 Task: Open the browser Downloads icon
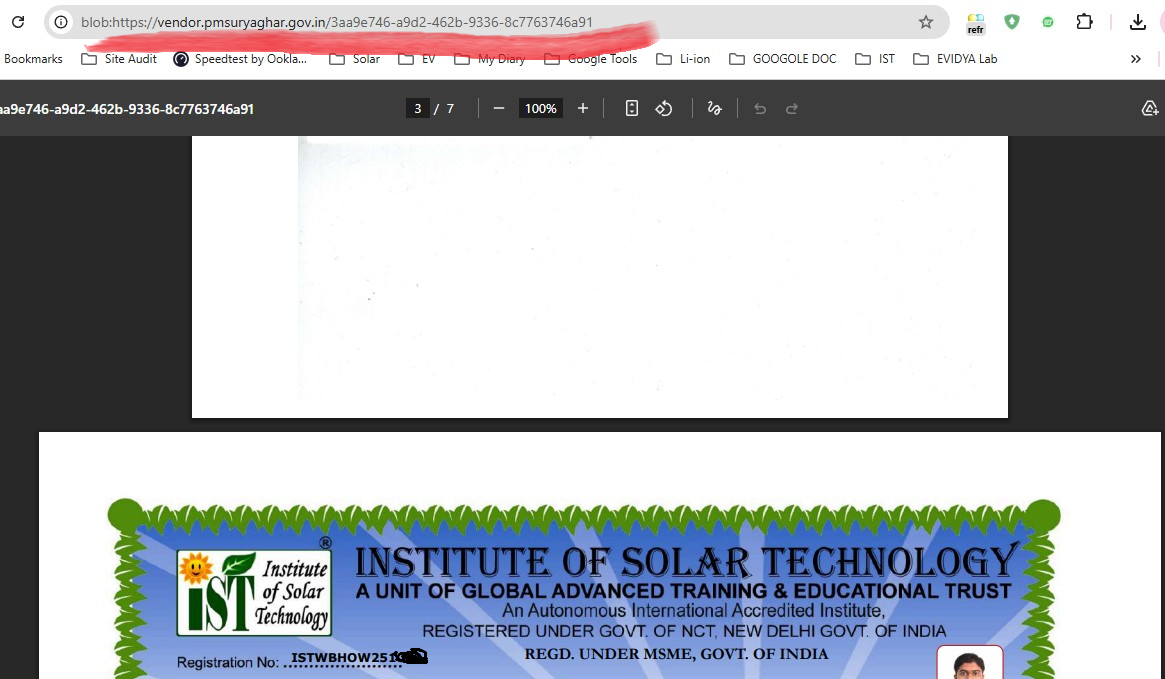tap(1137, 22)
